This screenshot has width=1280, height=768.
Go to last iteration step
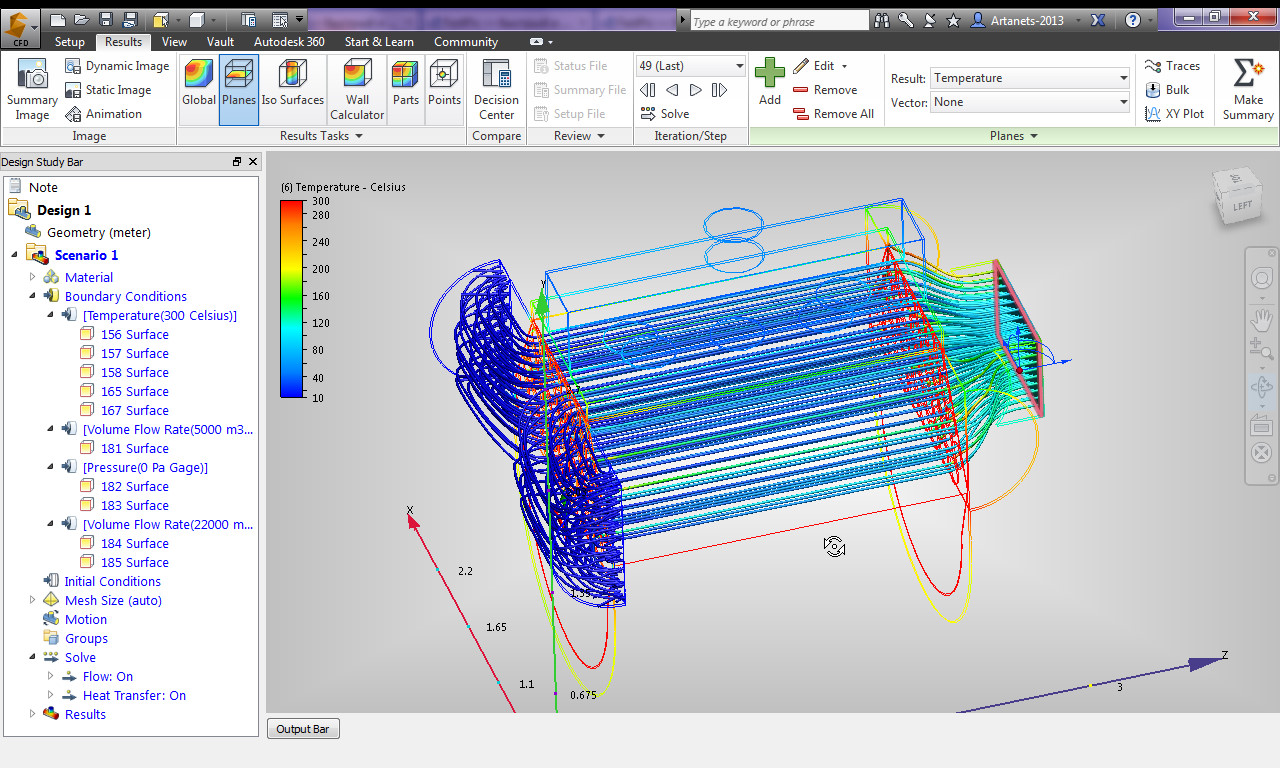pos(719,90)
